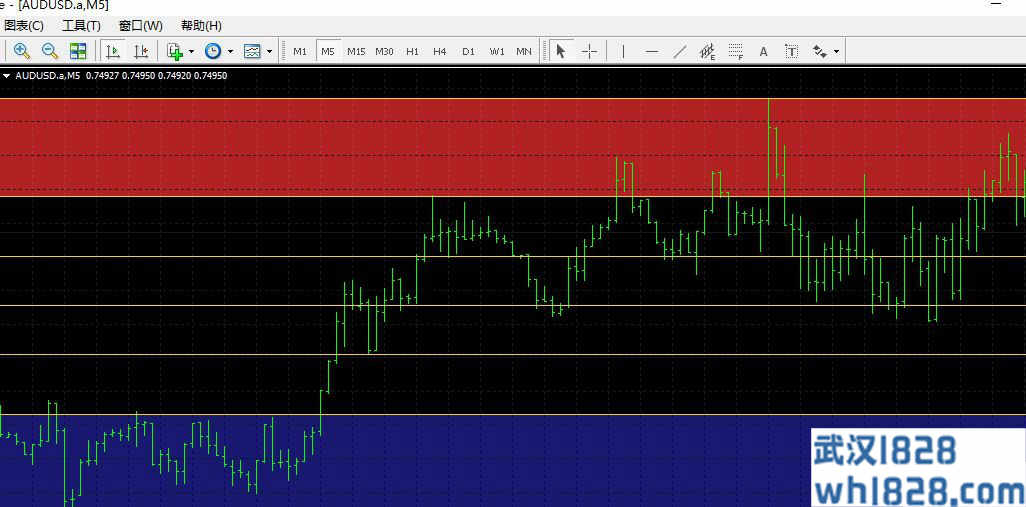Click the zoom in magnifier icon
1026x507 pixels.
point(22,51)
